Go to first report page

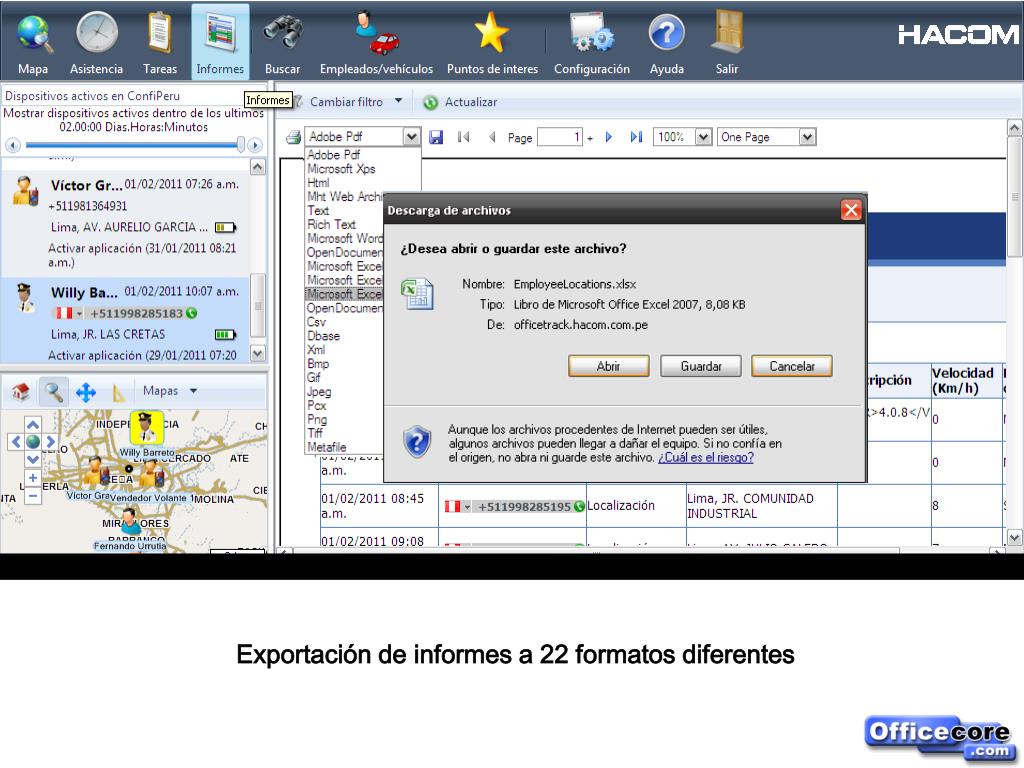pos(464,137)
